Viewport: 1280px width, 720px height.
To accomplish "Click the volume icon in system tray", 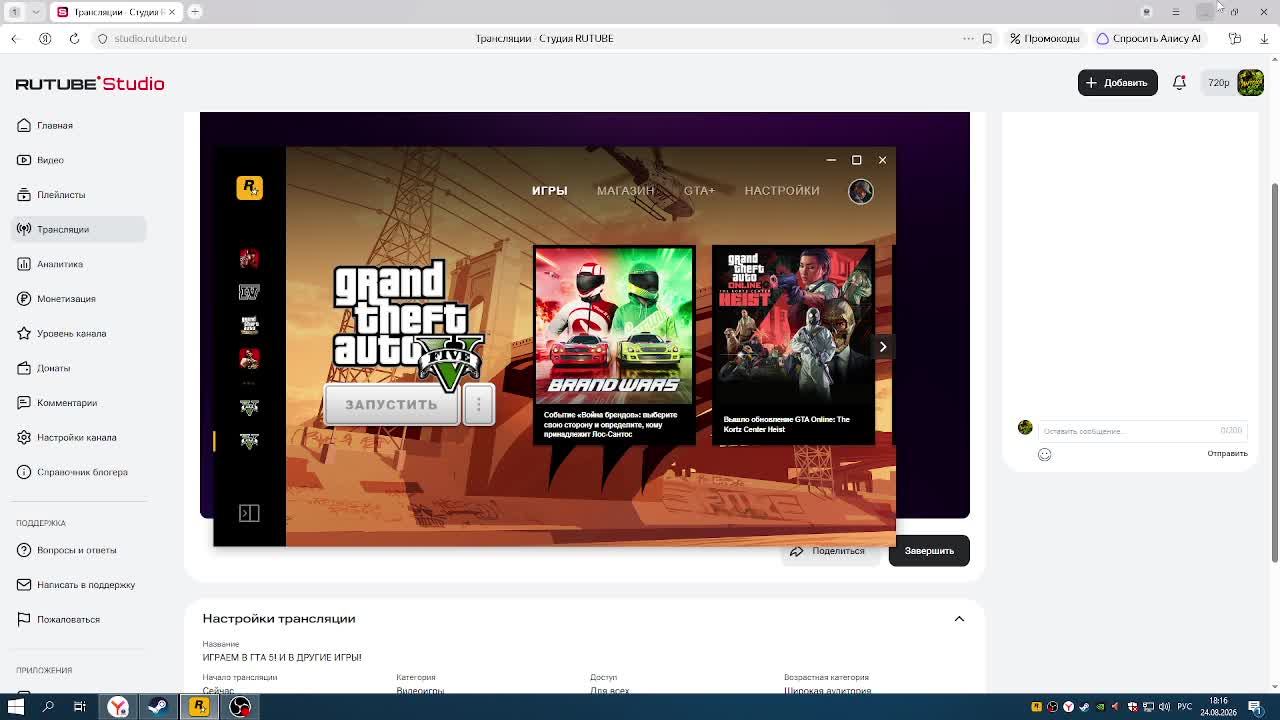I will 1164,707.
